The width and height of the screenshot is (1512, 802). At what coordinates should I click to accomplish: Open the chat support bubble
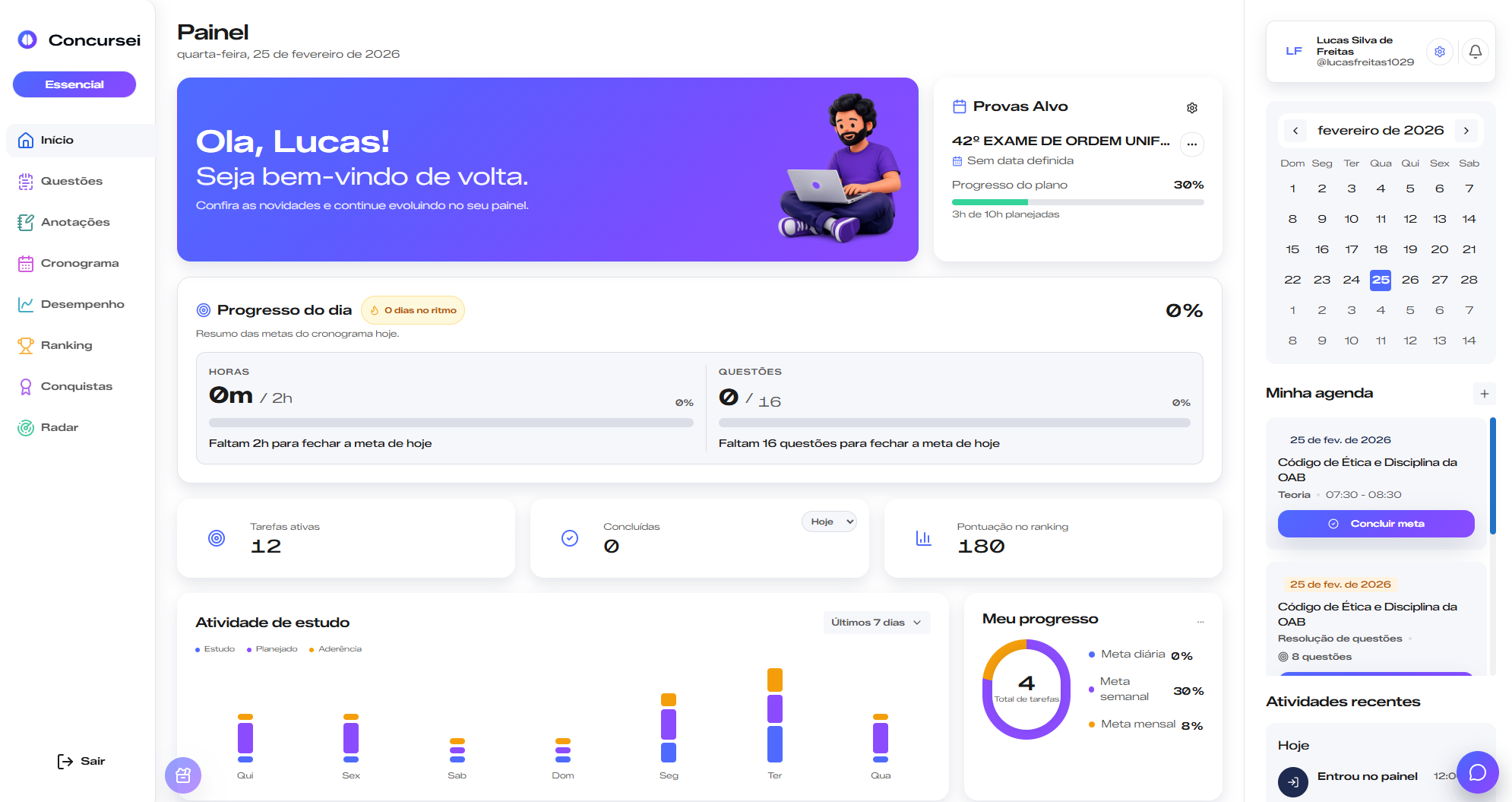[x=1477, y=772]
